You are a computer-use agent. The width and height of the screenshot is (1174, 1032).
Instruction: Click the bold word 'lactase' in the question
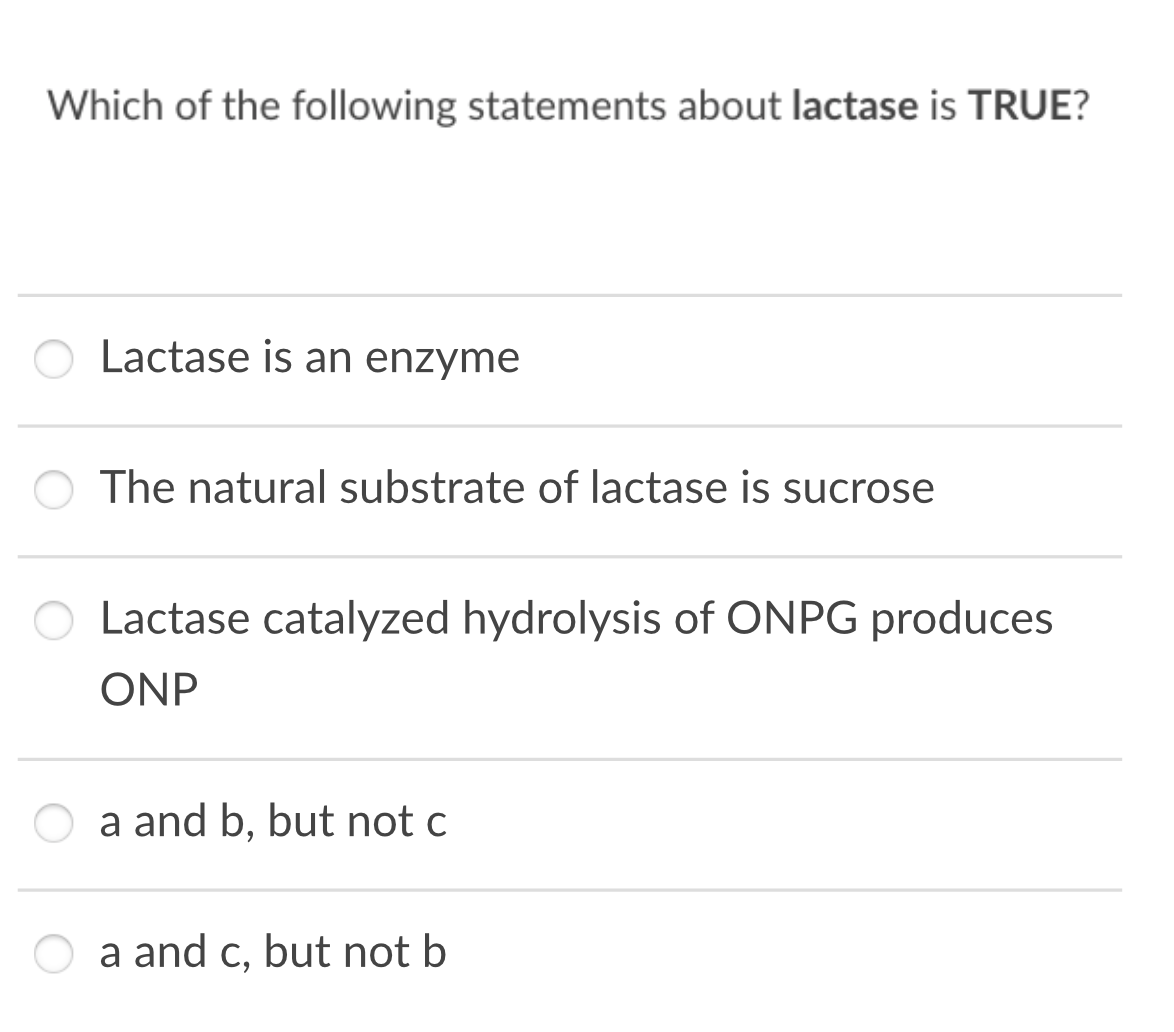[853, 104]
